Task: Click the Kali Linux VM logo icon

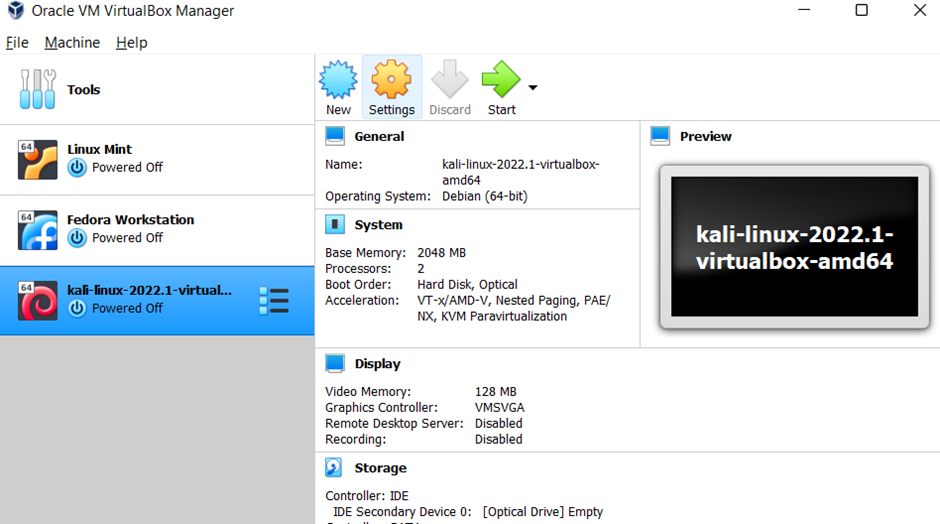Action: pos(38,300)
